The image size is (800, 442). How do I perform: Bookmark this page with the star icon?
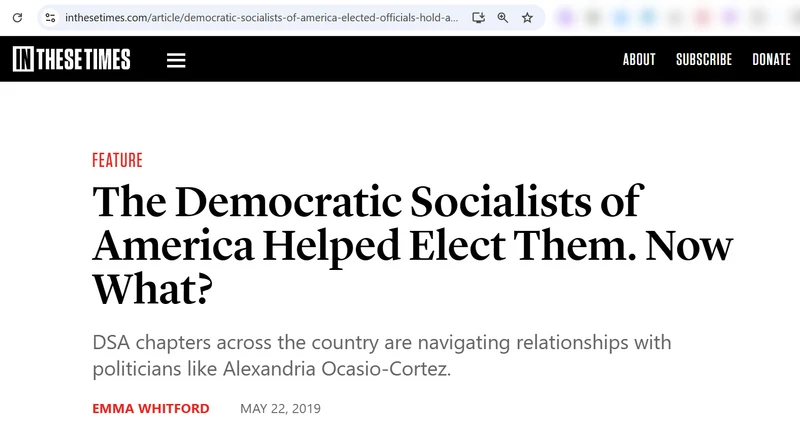pos(527,18)
